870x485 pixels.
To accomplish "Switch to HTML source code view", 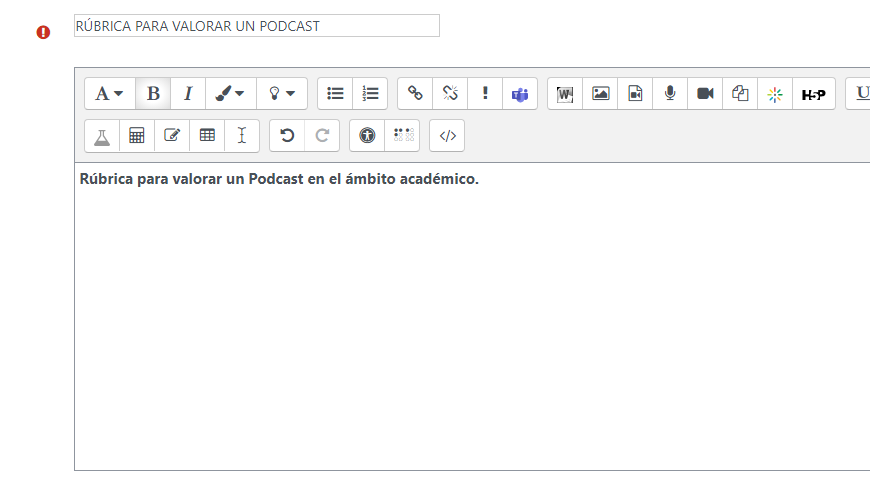I will (447, 136).
